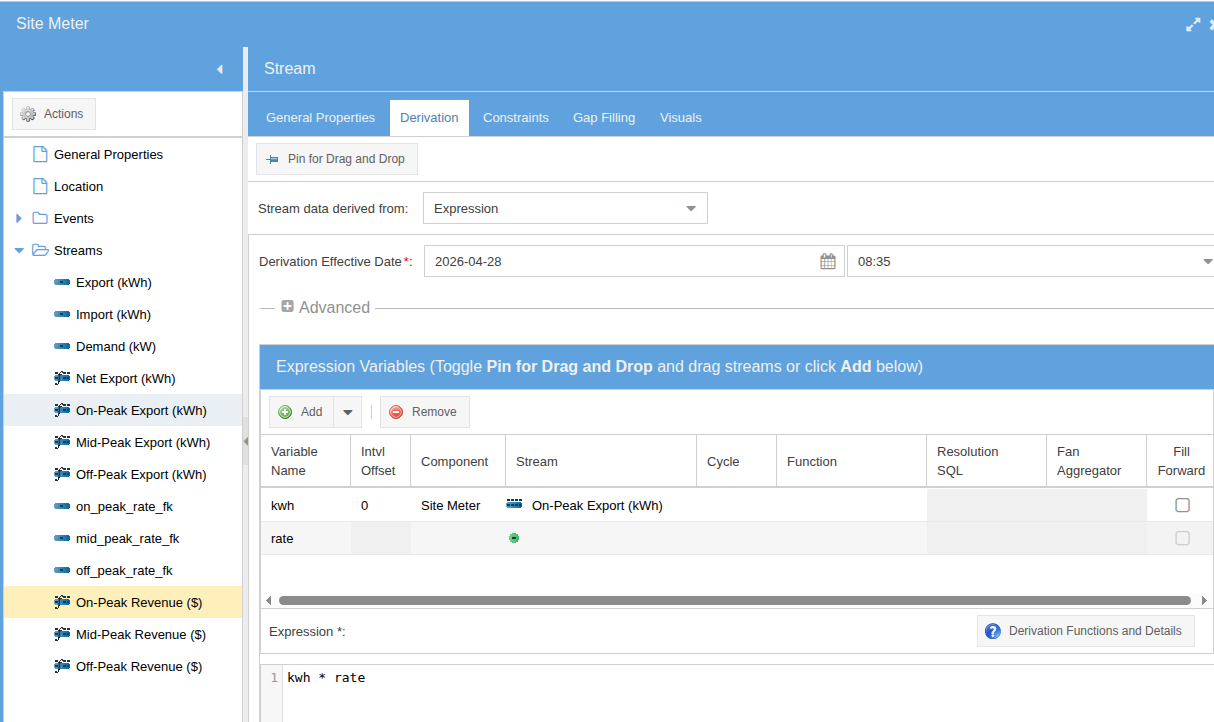Collapse the left sidebar panel arrow
Viewport: 1214px width, 722px height.
(x=220, y=69)
